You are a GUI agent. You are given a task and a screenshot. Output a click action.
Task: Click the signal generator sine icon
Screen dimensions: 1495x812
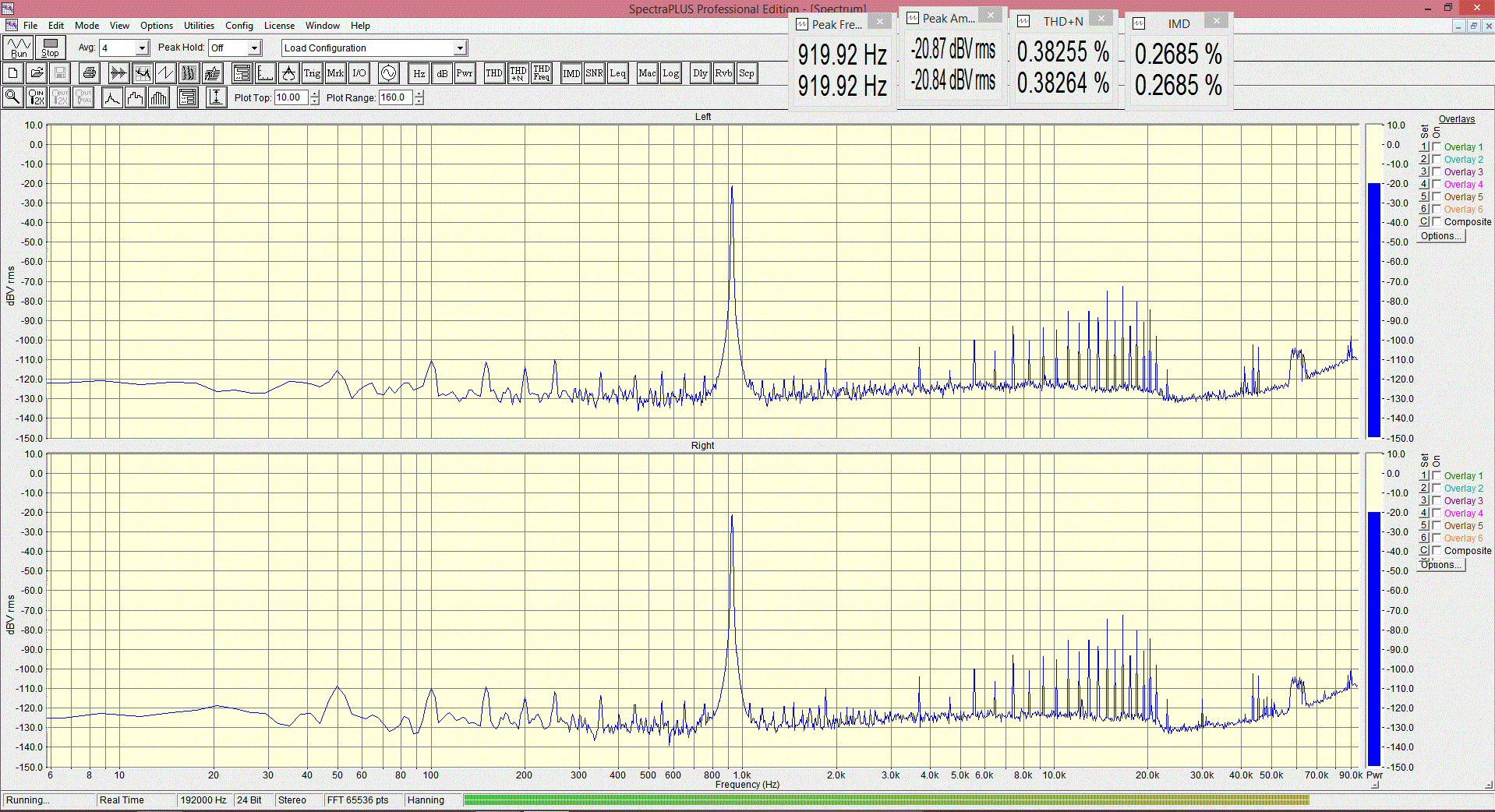click(388, 73)
